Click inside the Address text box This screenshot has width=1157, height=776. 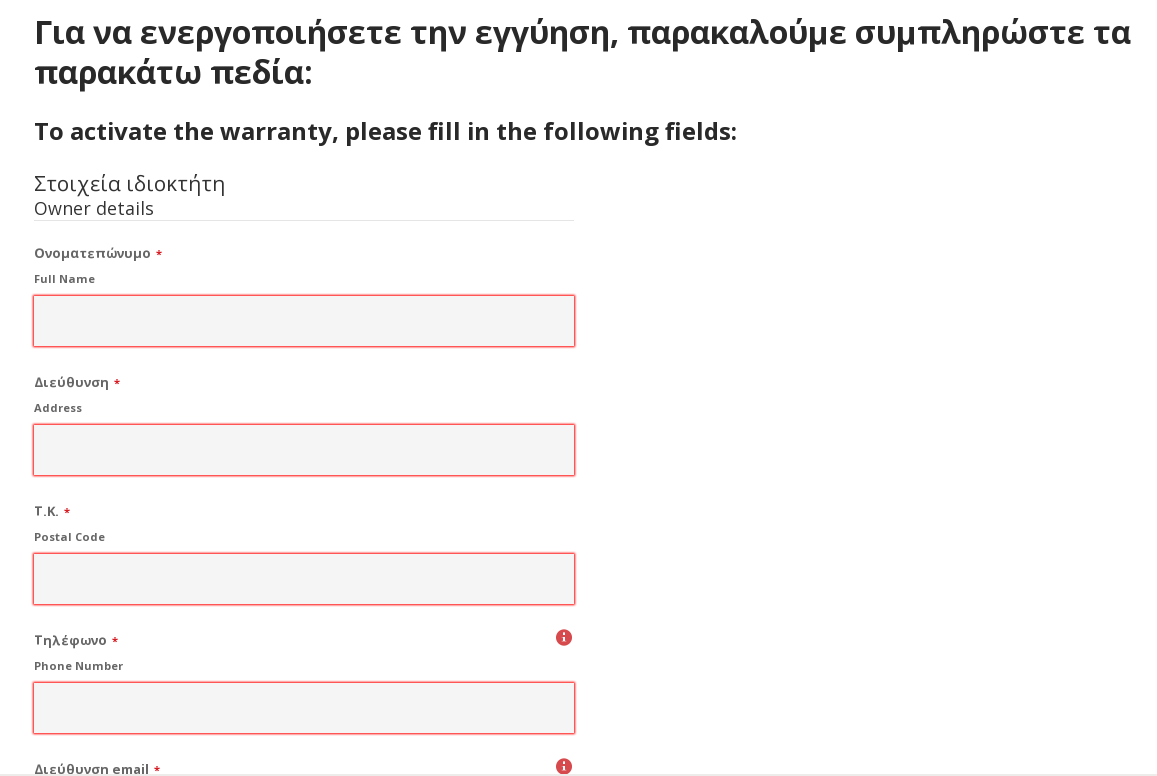304,450
